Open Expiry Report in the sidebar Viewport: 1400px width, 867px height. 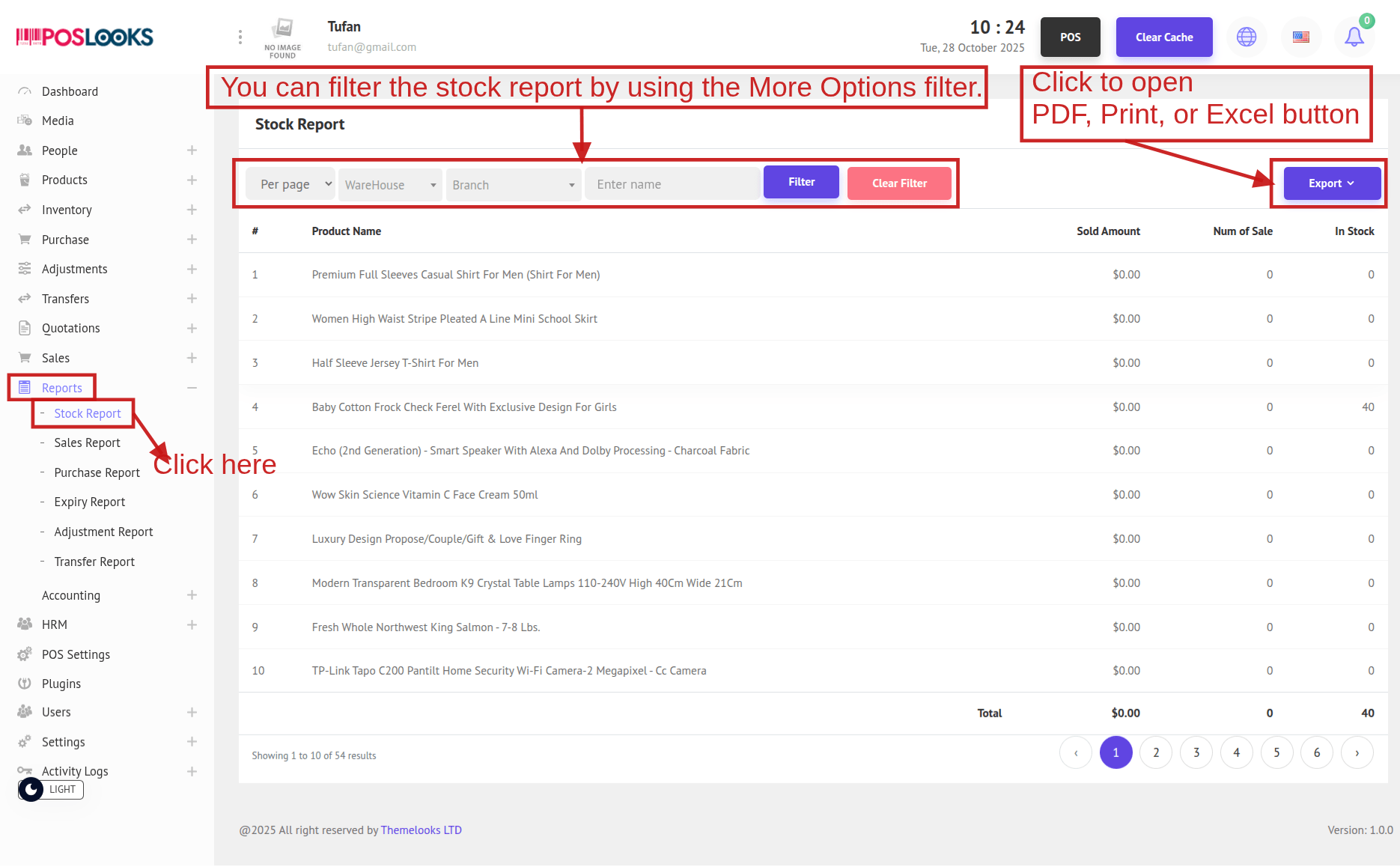tap(89, 502)
